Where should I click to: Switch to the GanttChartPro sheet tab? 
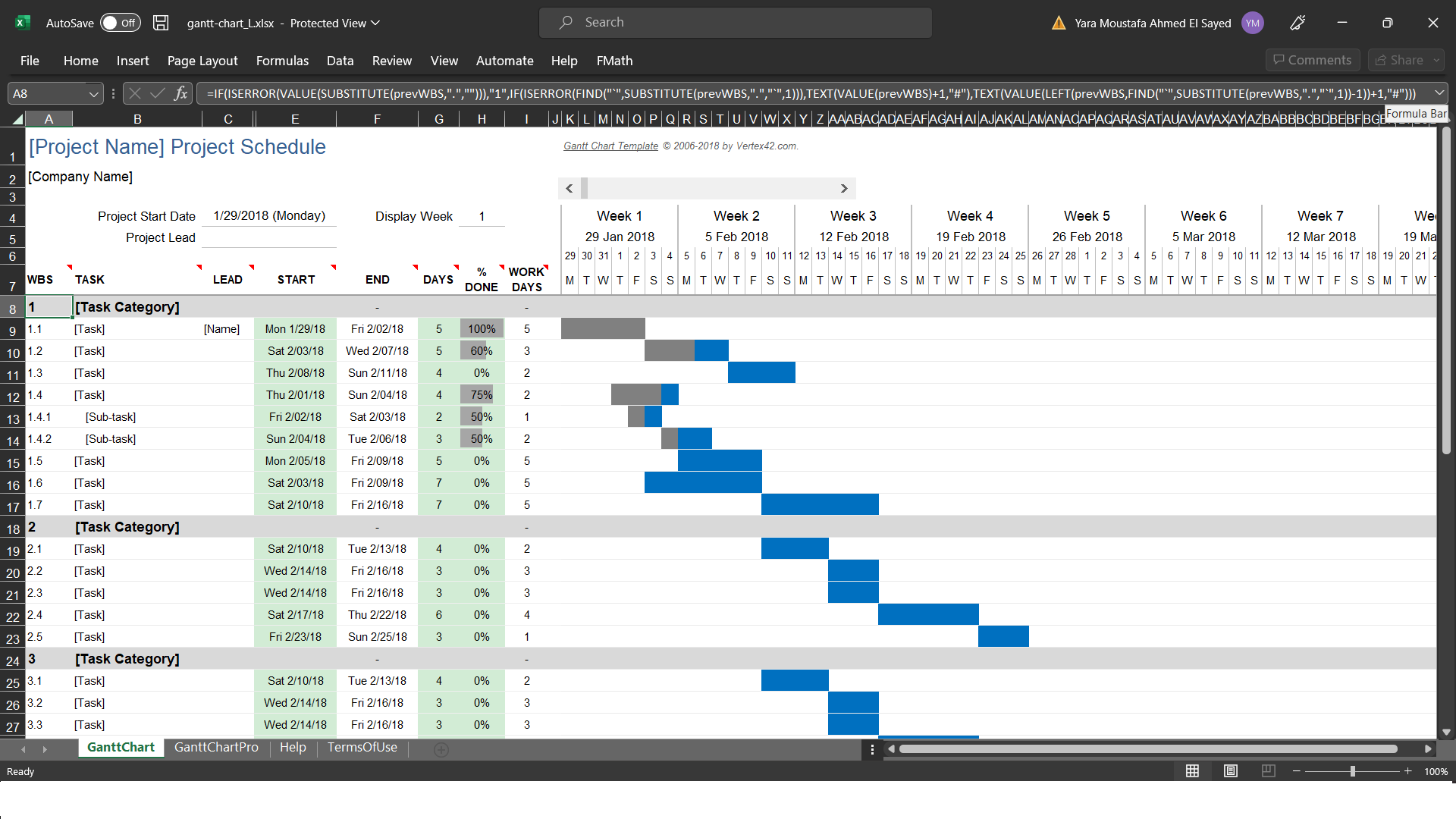click(216, 747)
